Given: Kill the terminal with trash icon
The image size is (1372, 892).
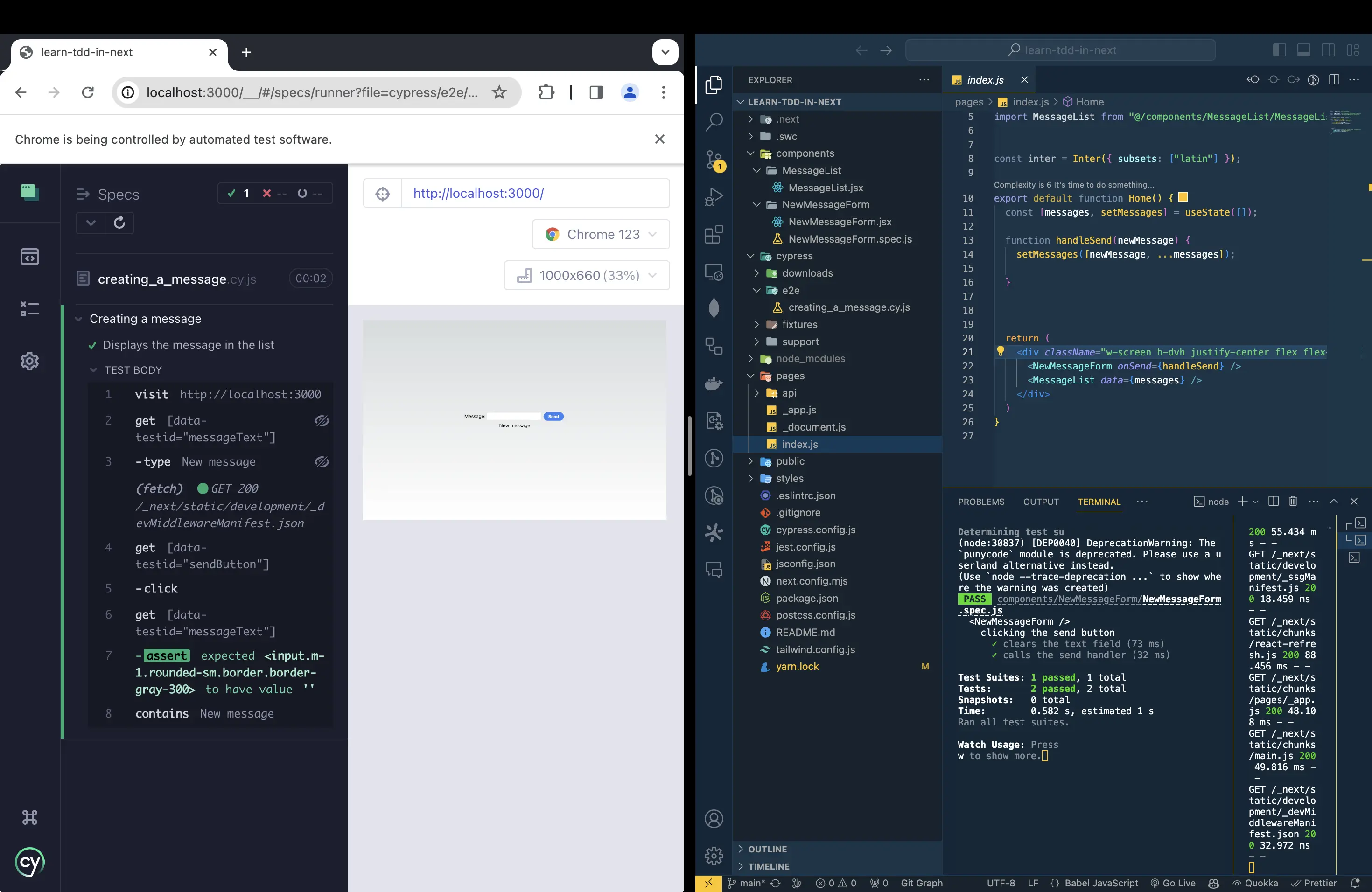Looking at the screenshot, I should 1293,502.
